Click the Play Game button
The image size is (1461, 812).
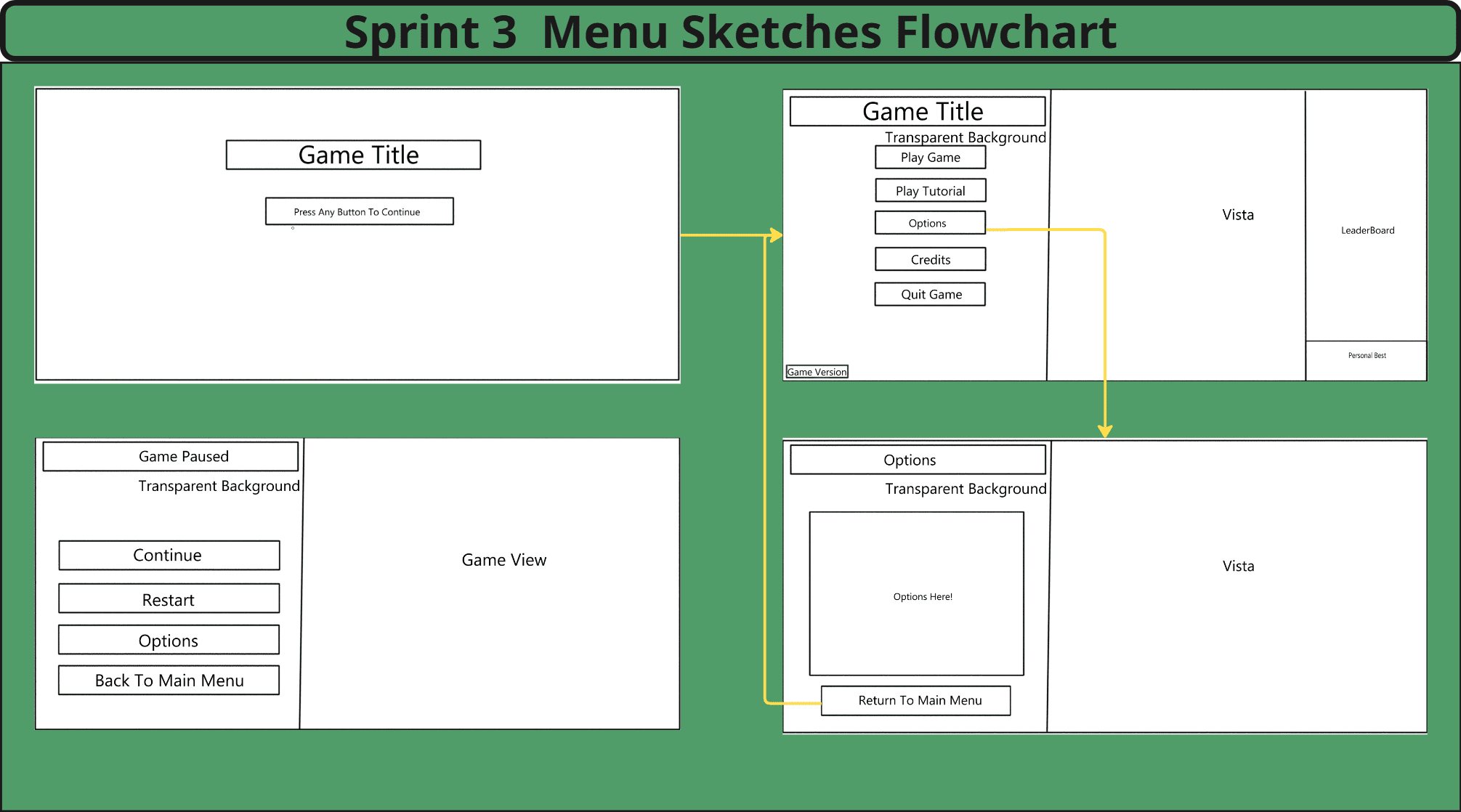coord(930,157)
